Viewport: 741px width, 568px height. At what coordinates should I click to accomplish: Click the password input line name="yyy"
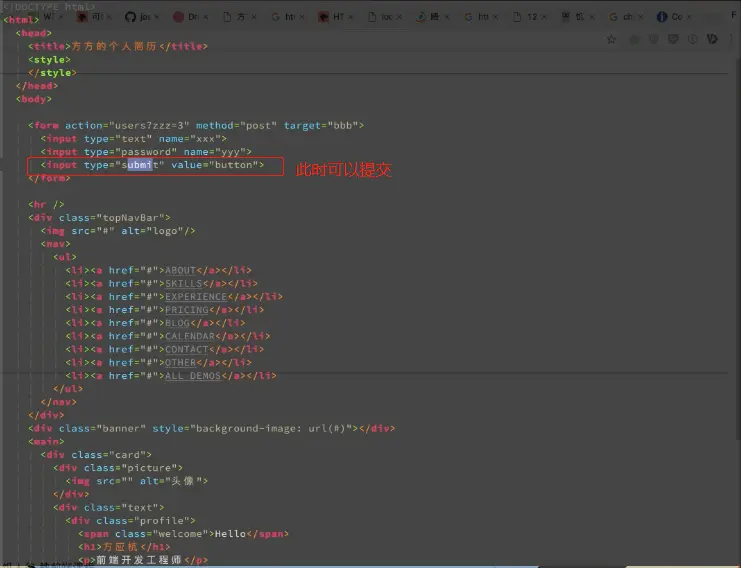tap(146, 152)
